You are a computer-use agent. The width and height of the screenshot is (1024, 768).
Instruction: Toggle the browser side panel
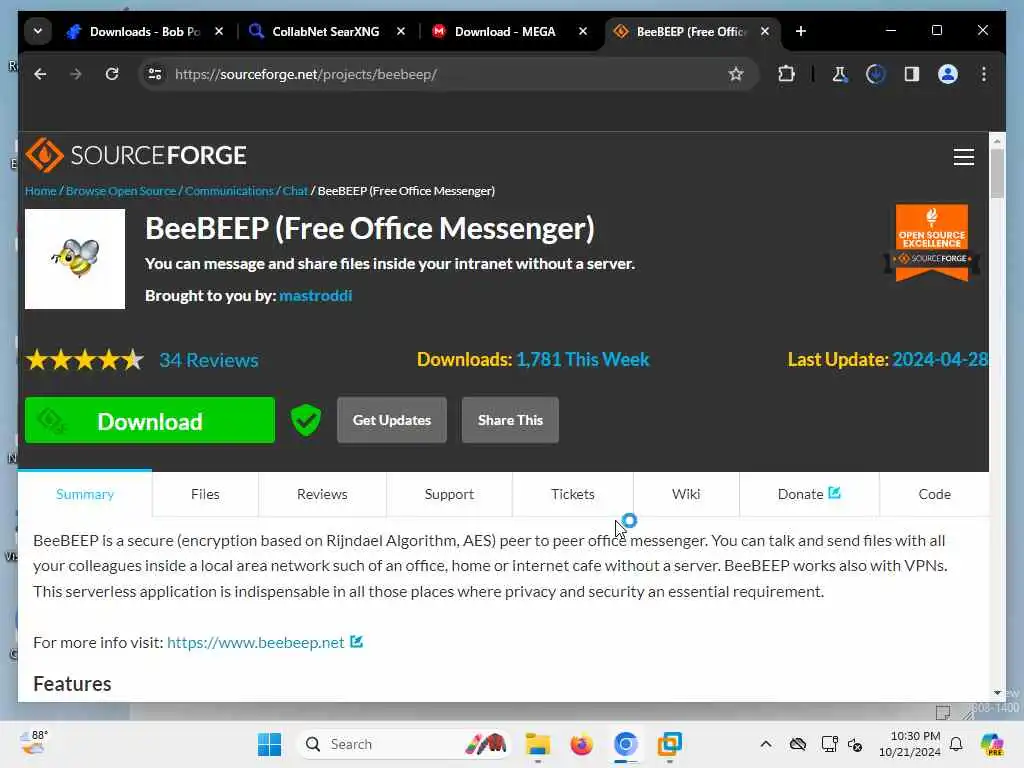click(x=912, y=74)
